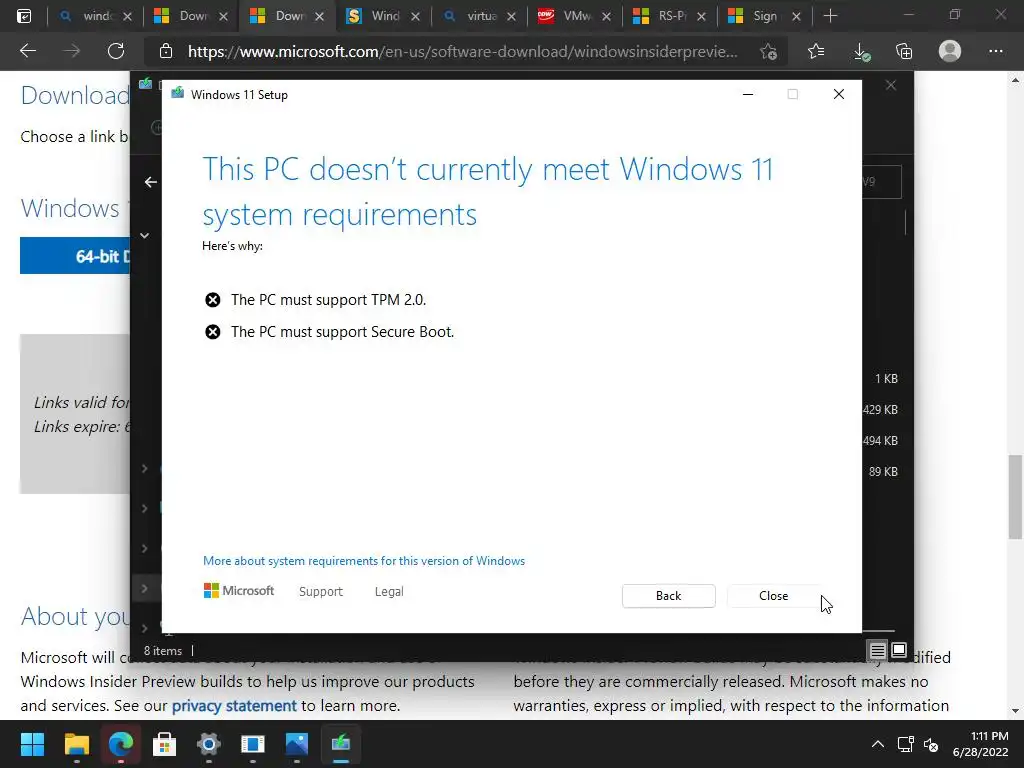Open the Support link in Setup
The image size is (1024, 768).
pyautogui.click(x=321, y=592)
